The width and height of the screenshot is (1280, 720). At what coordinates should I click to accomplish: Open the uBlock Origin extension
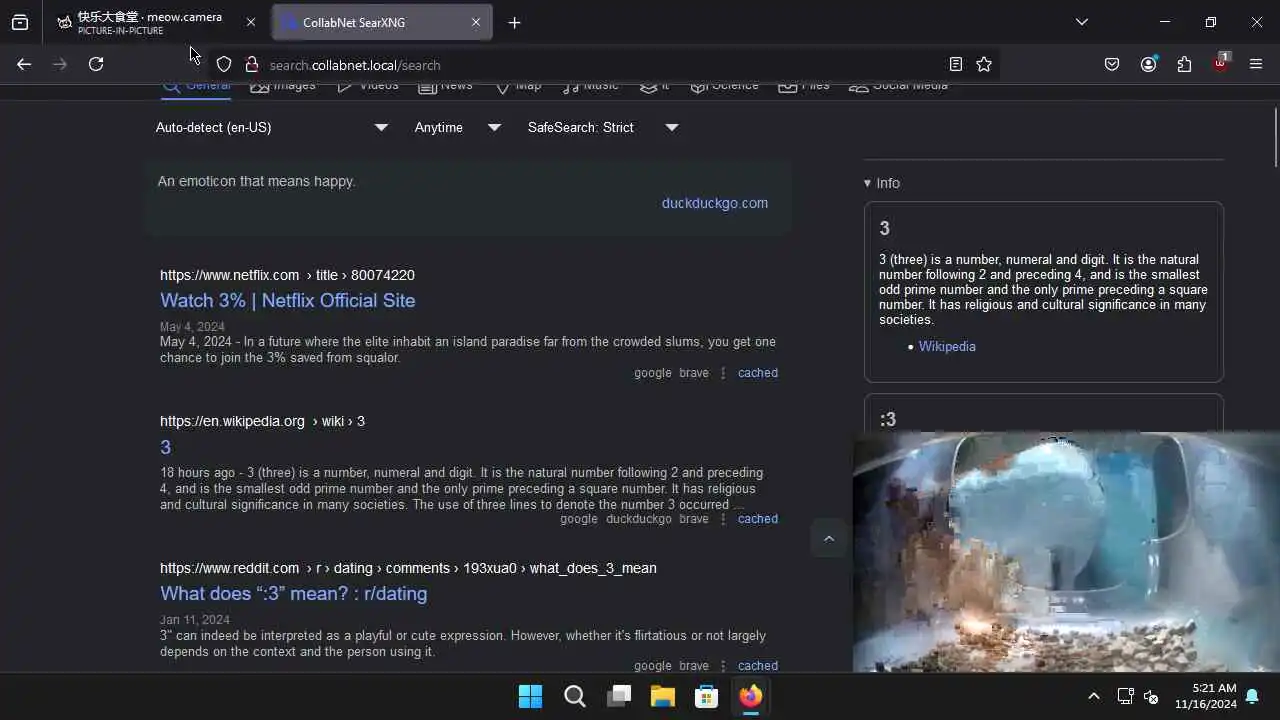1221,63
